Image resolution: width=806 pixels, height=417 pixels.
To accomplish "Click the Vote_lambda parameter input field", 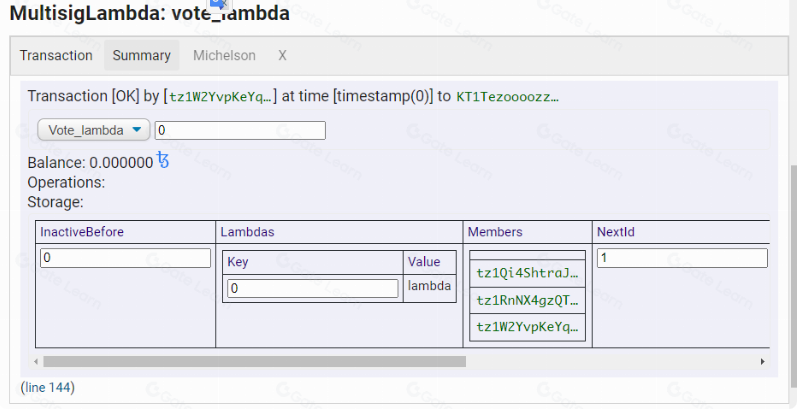I will 240,130.
